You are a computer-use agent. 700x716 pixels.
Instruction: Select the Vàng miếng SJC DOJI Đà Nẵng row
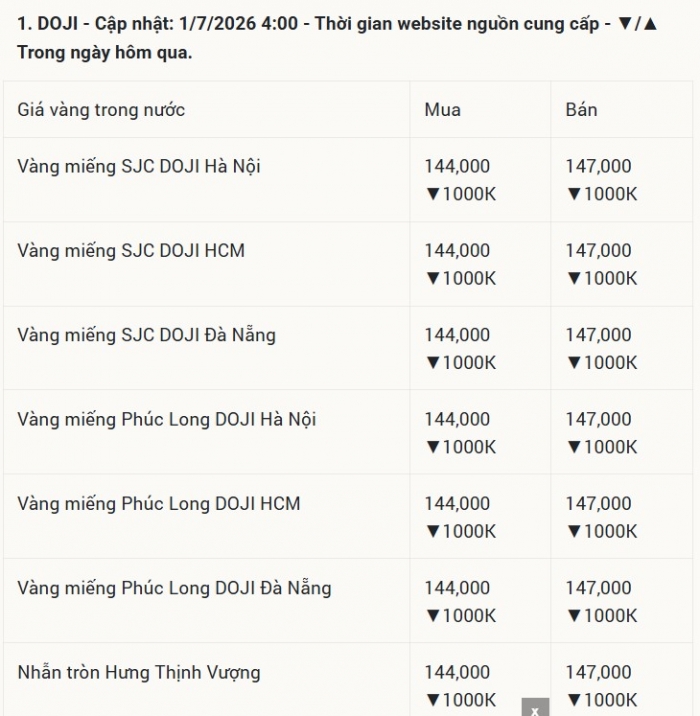point(348,348)
